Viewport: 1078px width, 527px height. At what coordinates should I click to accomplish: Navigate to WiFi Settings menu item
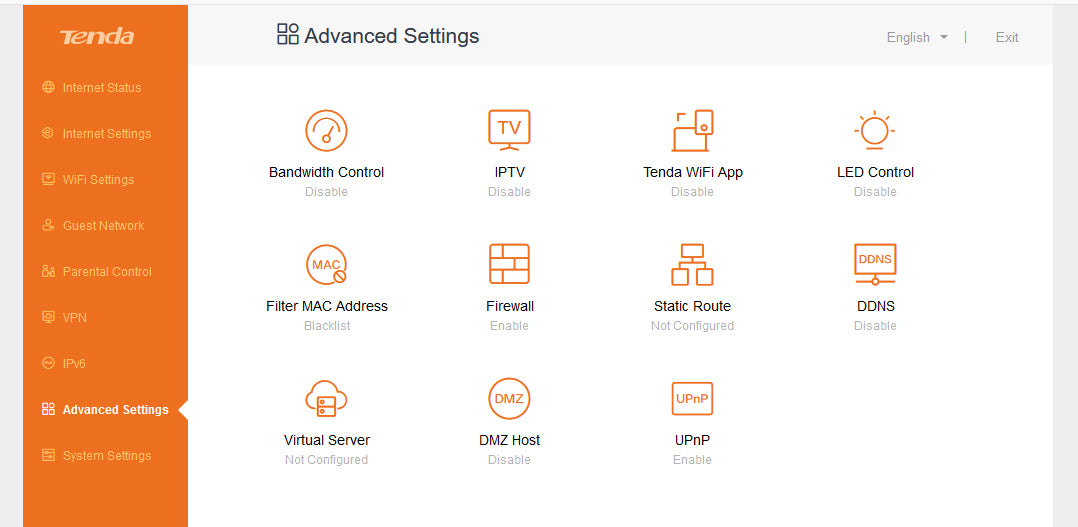(98, 180)
